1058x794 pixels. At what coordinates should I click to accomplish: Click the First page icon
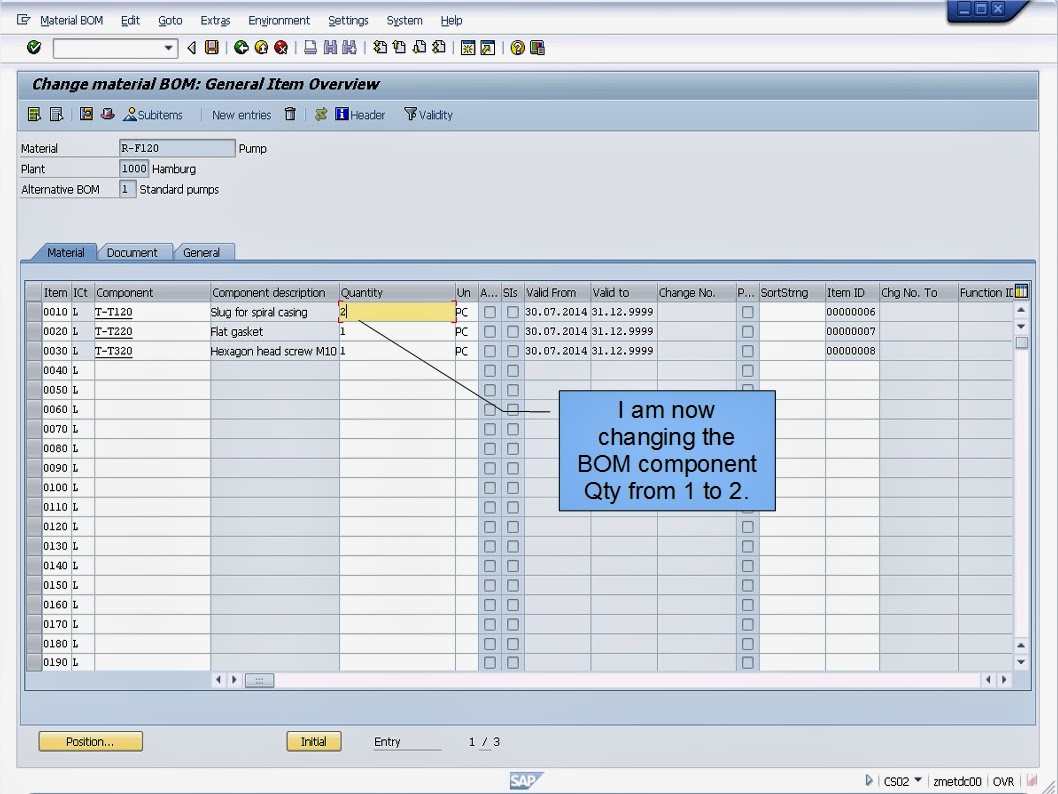point(380,47)
